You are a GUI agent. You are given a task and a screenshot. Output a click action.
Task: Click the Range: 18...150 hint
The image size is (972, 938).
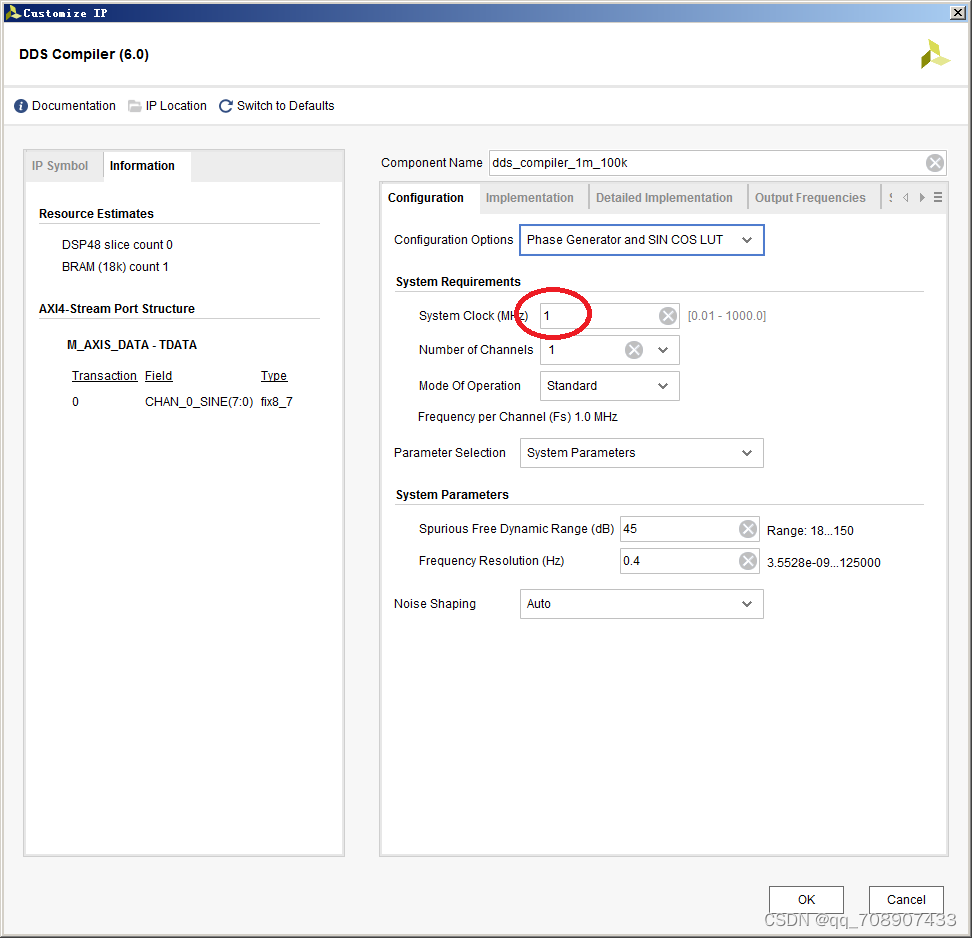click(x=810, y=531)
